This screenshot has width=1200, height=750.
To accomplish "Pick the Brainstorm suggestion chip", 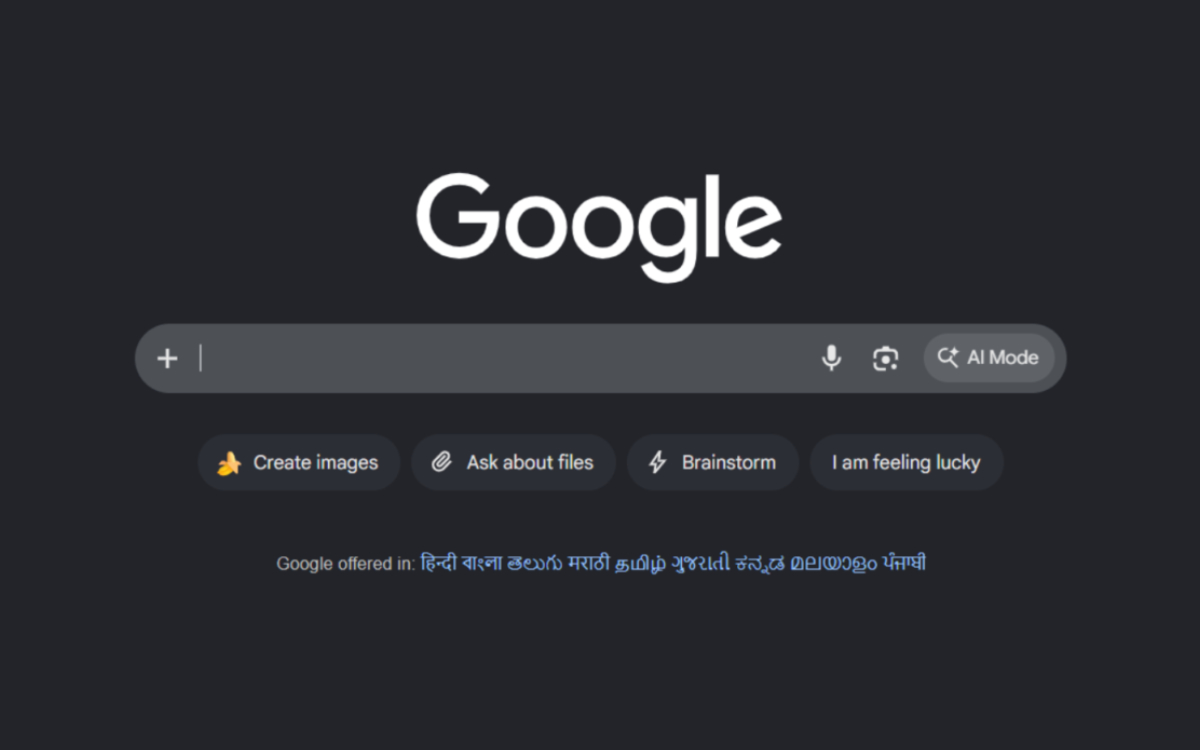I will (713, 462).
